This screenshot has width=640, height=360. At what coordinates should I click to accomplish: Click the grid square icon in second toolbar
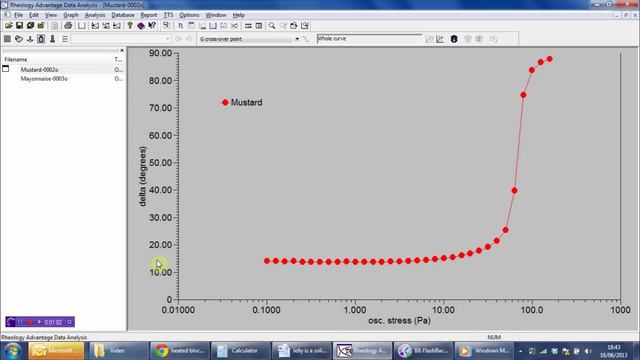click(7, 39)
